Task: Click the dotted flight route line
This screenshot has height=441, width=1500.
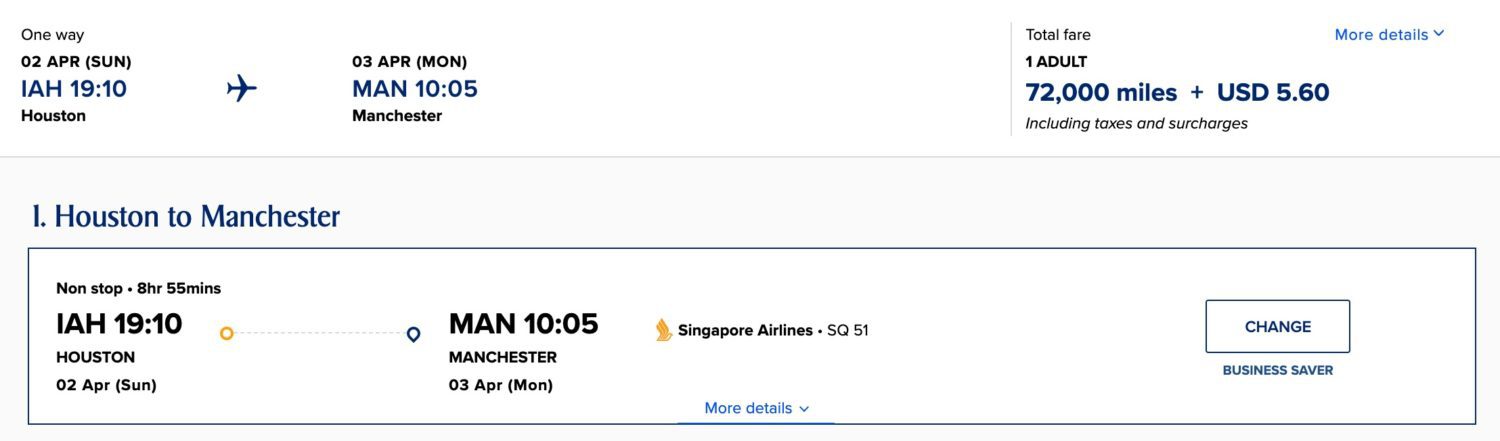Action: click(x=320, y=333)
